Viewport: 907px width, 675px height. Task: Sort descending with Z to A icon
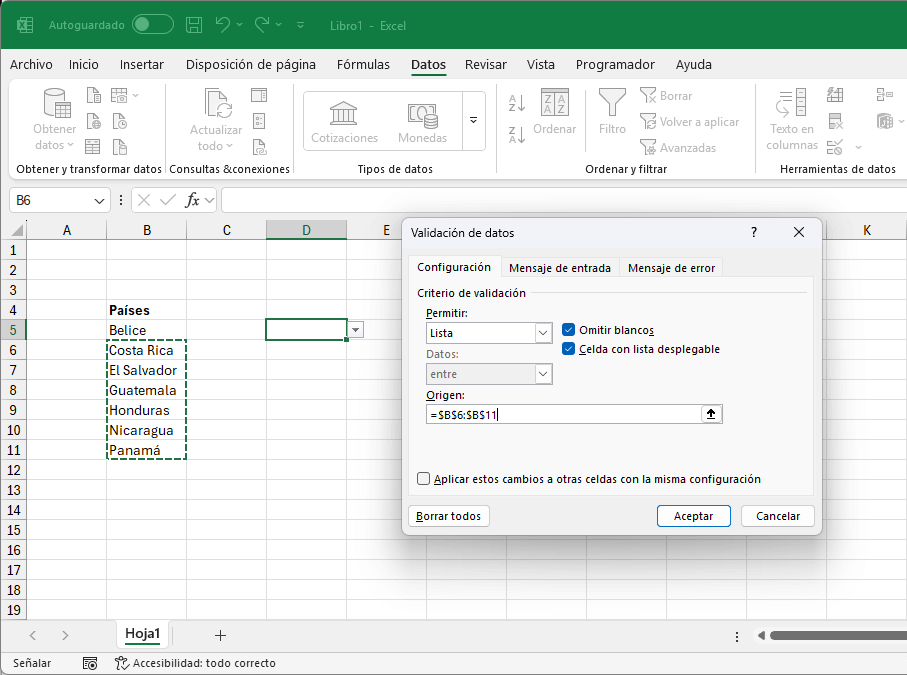517,135
